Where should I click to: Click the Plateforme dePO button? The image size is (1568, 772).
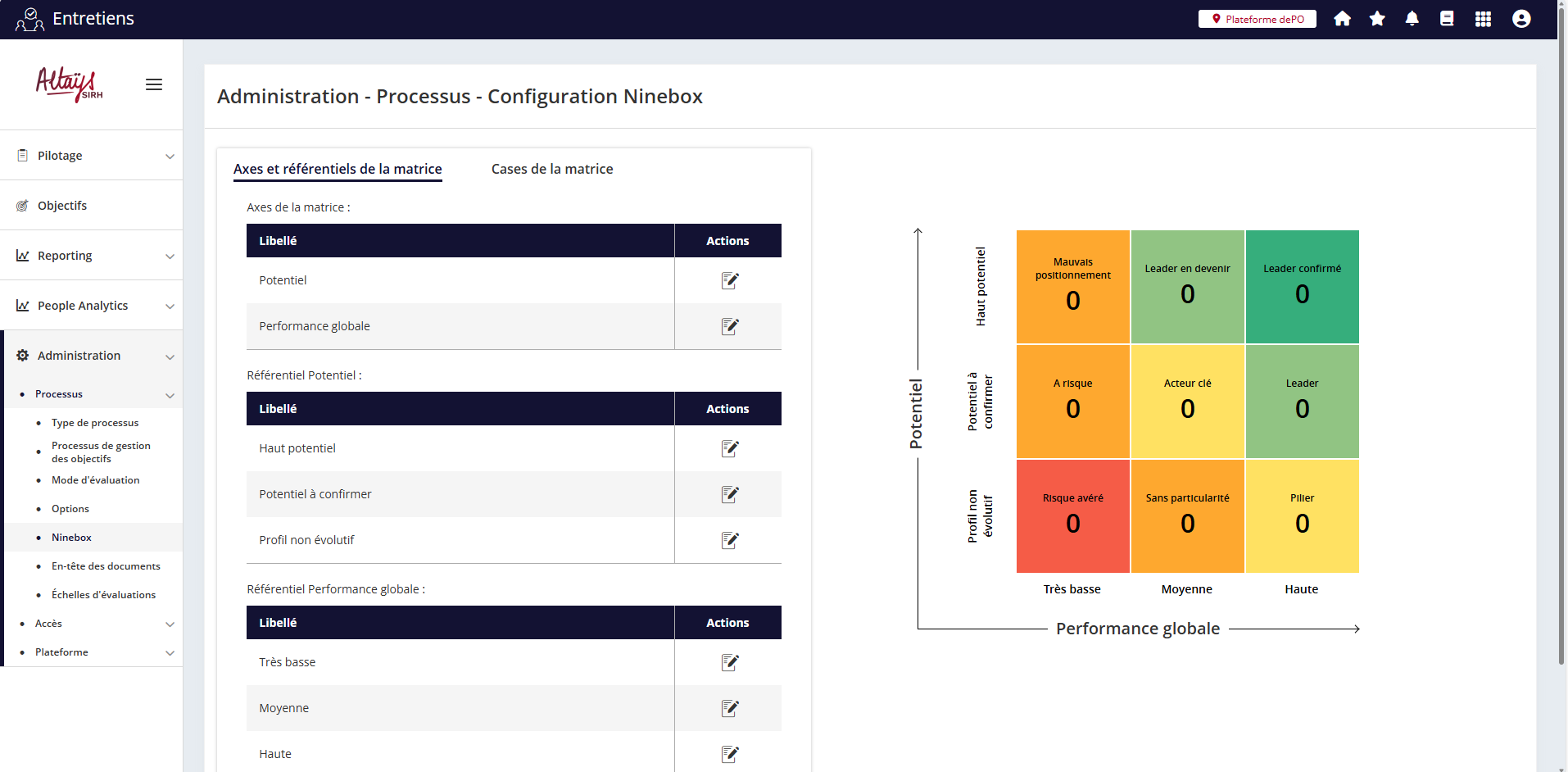(x=1258, y=19)
